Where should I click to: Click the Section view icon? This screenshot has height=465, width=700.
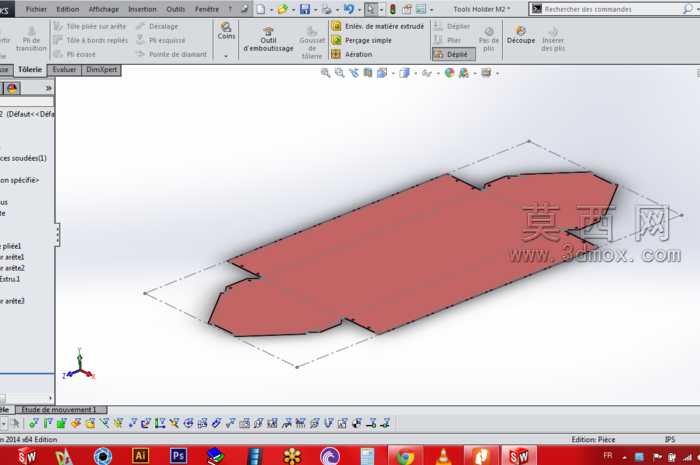(368, 73)
